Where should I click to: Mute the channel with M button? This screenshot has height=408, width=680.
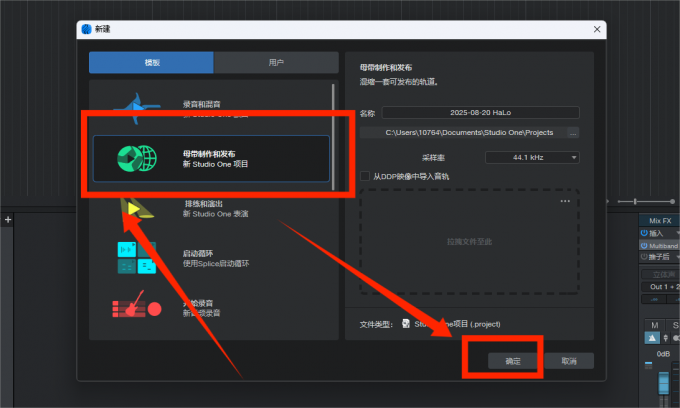654,325
